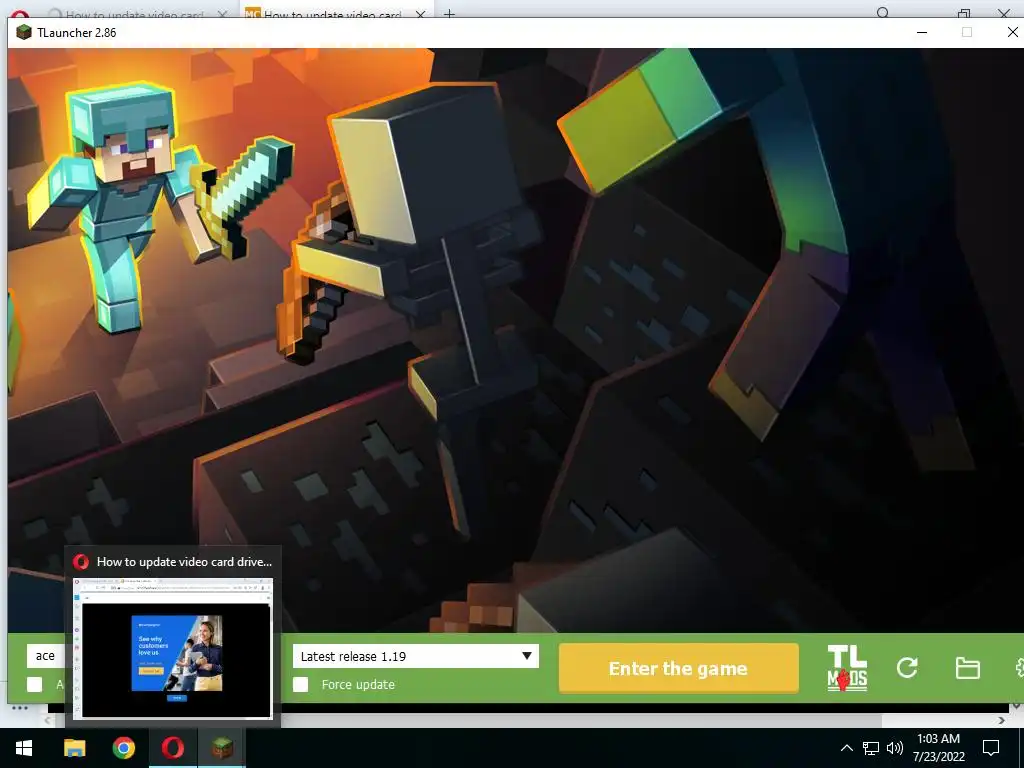Show hidden system tray icons
This screenshot has width=1024, height=768.
click(846, 748)
